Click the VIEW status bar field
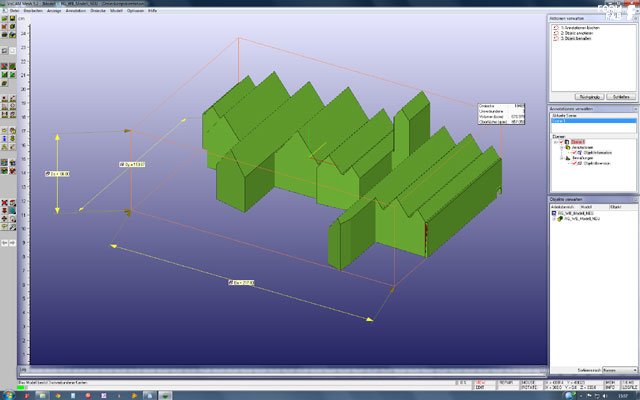 [x=480, y=382]
